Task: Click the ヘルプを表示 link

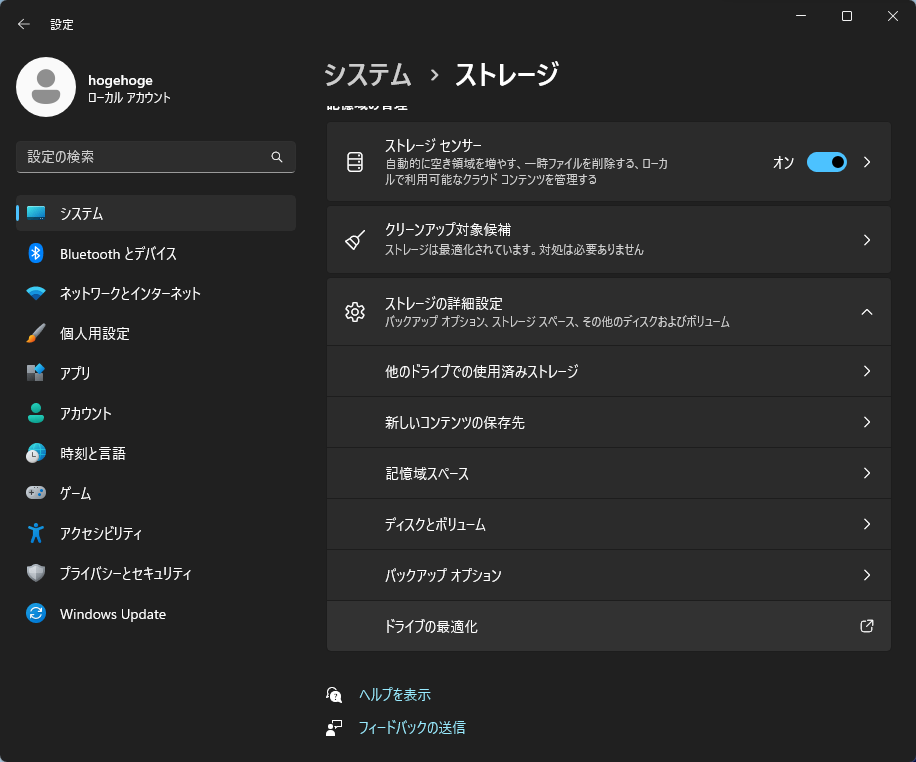Action: (394, 695)
